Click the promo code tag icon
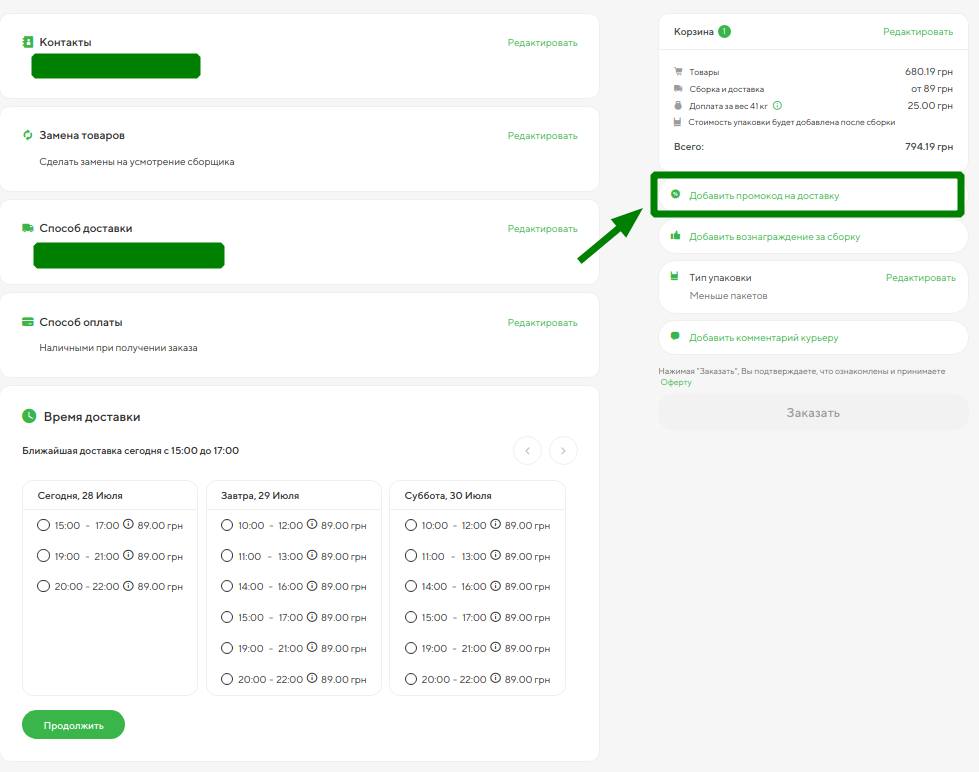This screenshot has height=772, width=979. tap(676, 195)
